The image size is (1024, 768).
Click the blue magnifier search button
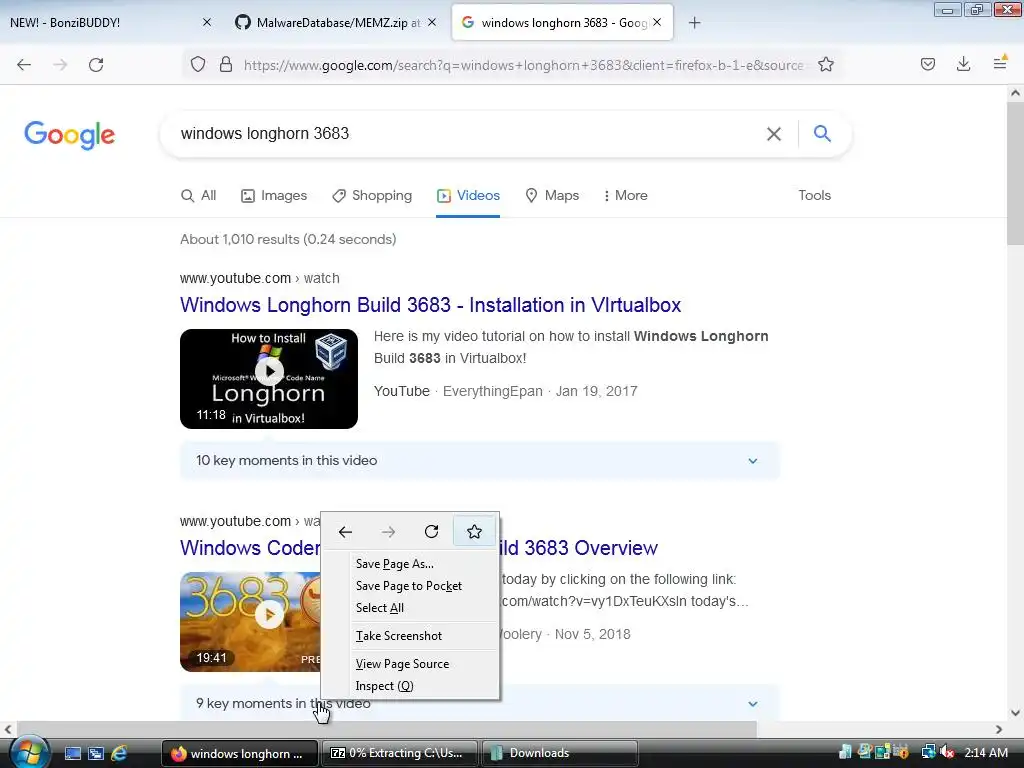822,134
